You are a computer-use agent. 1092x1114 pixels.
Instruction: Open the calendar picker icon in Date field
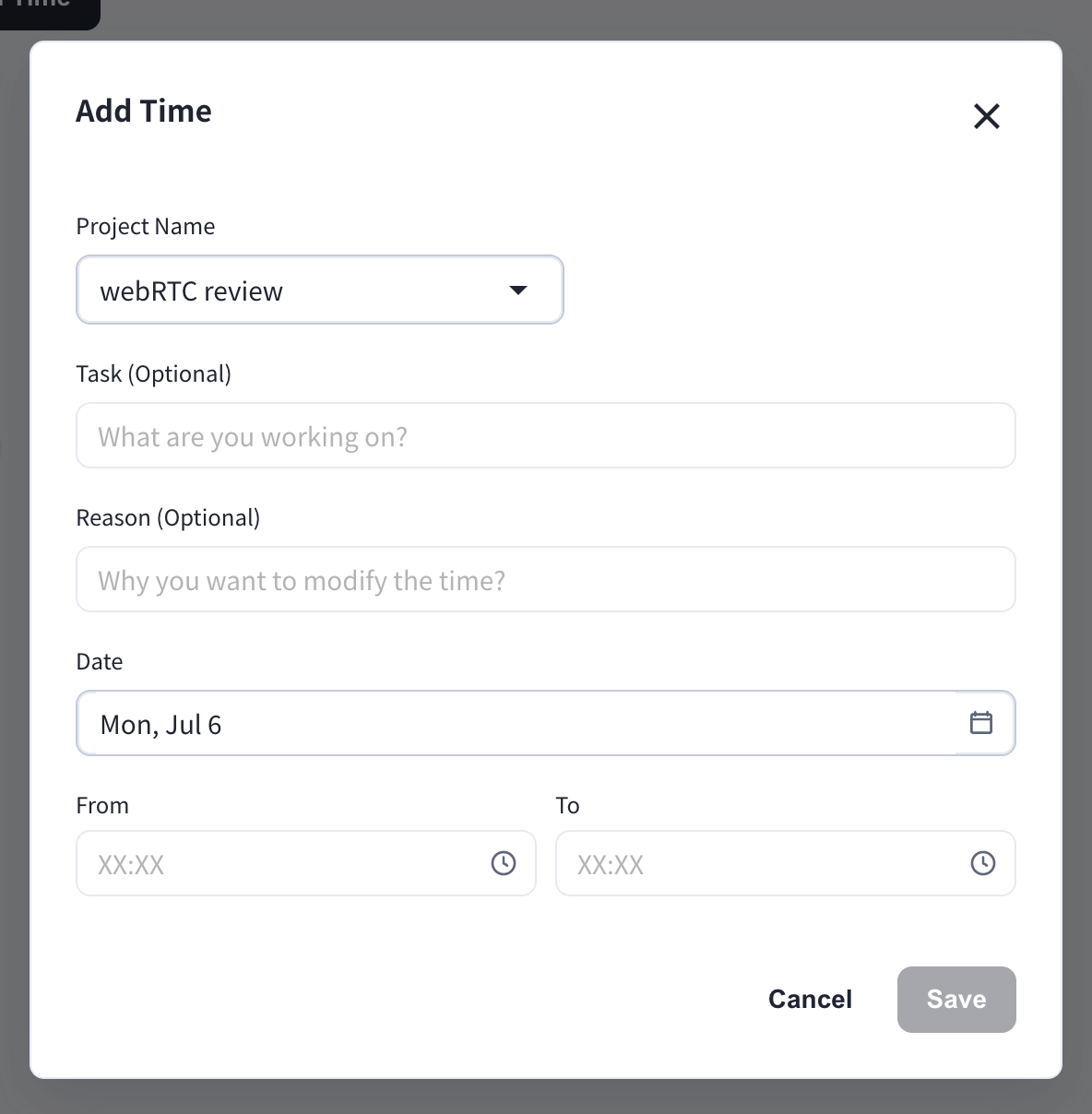(x=981, y=722)
